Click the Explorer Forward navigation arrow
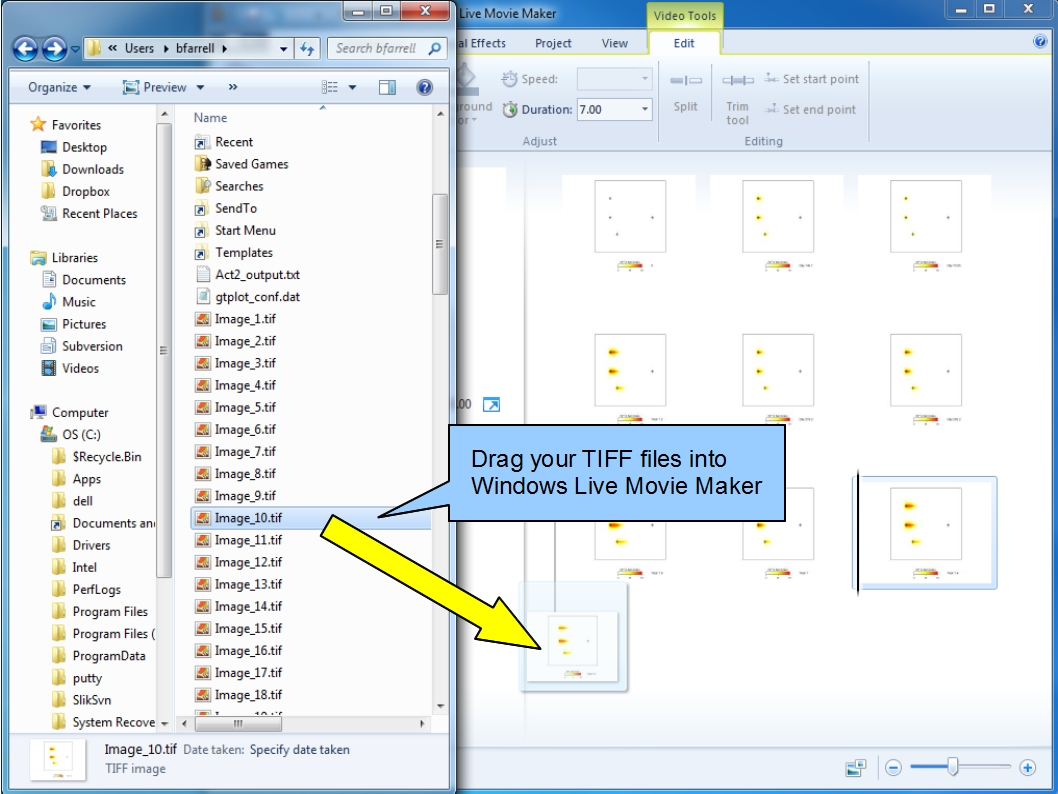Screen dimensions: 1058x794 click(54, 49)
